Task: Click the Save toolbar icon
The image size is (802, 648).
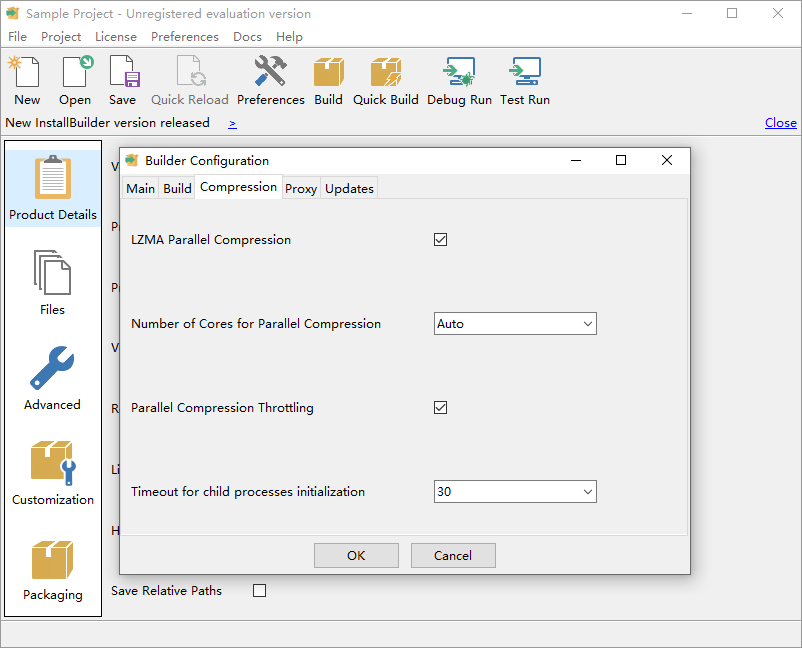Action: point(124,72)
